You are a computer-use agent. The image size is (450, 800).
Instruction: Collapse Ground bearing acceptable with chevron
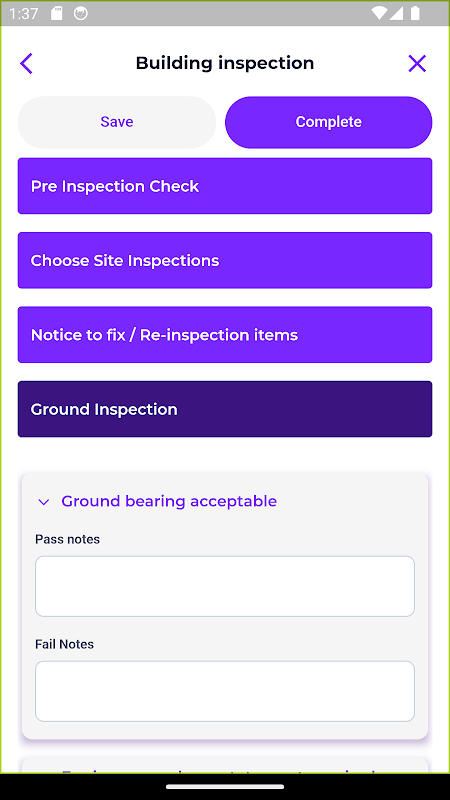[x=44, y=502]
